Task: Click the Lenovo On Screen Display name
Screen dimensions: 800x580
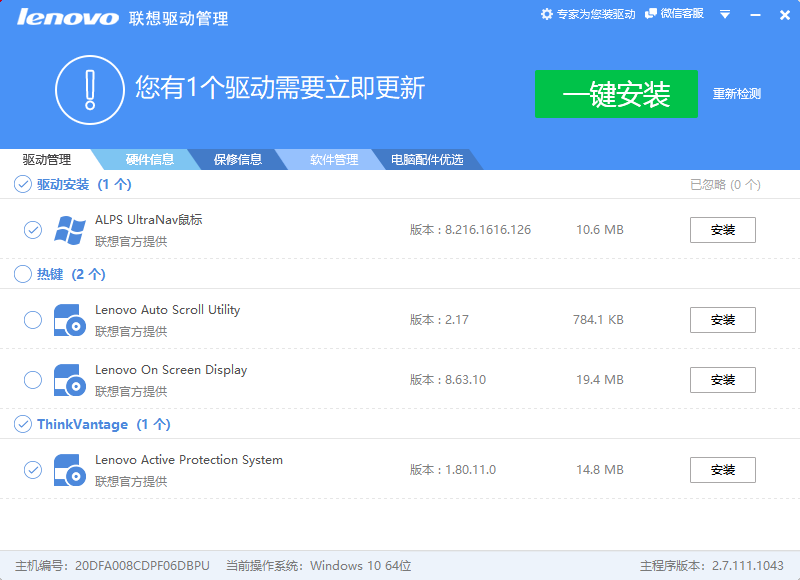Action: pos(171,370)
